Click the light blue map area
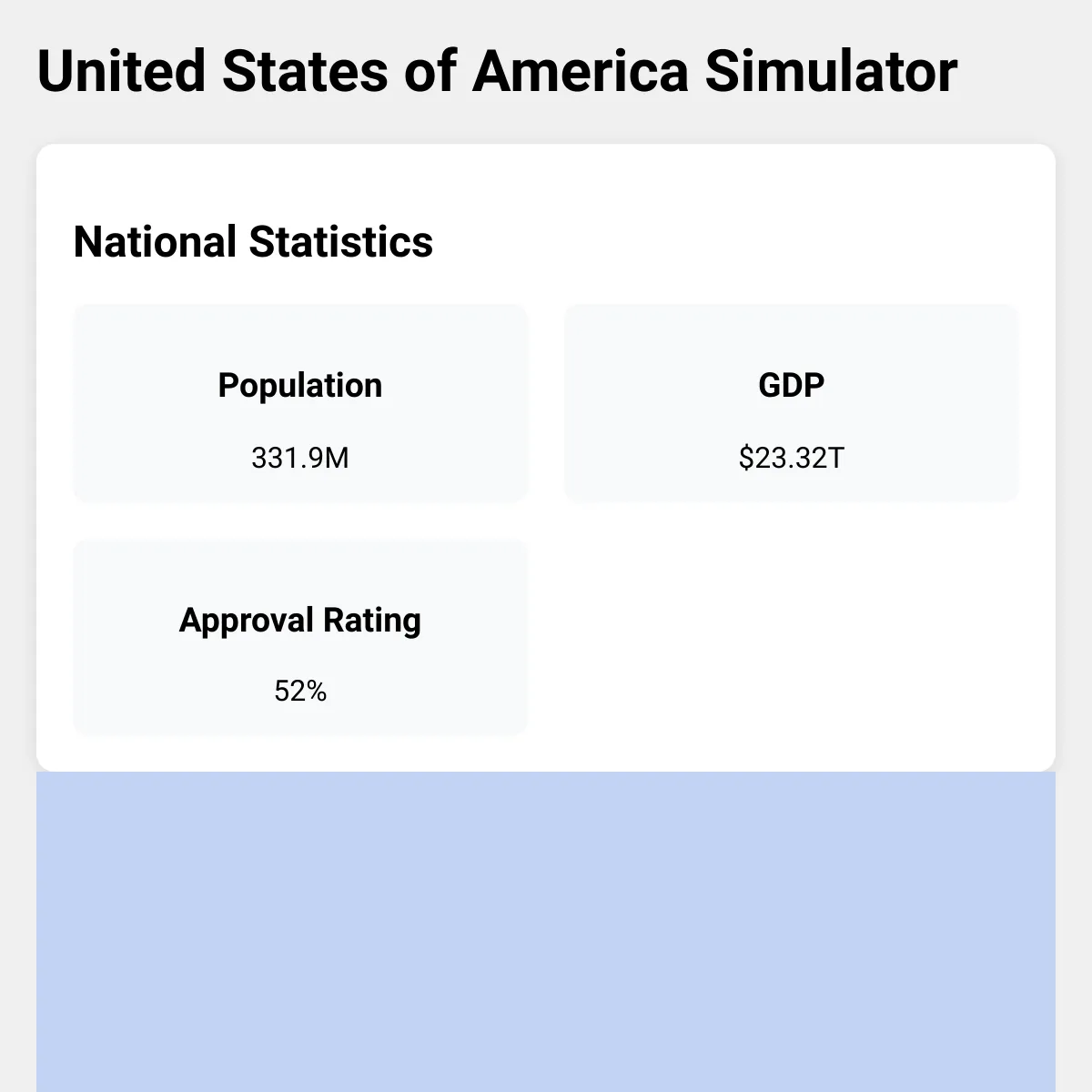 pos(546,932)
